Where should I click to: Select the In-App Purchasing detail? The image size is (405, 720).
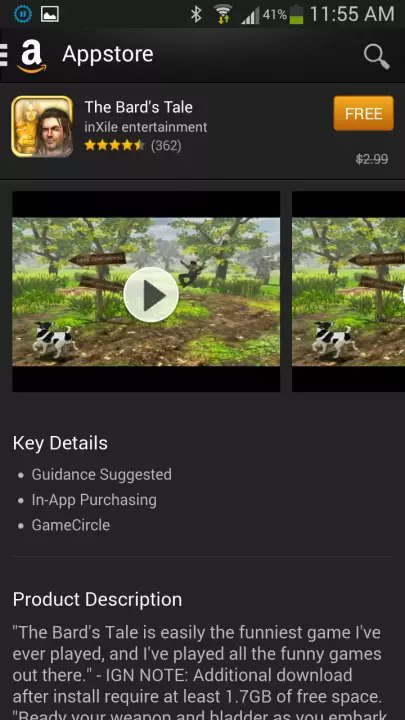(94, 500)
